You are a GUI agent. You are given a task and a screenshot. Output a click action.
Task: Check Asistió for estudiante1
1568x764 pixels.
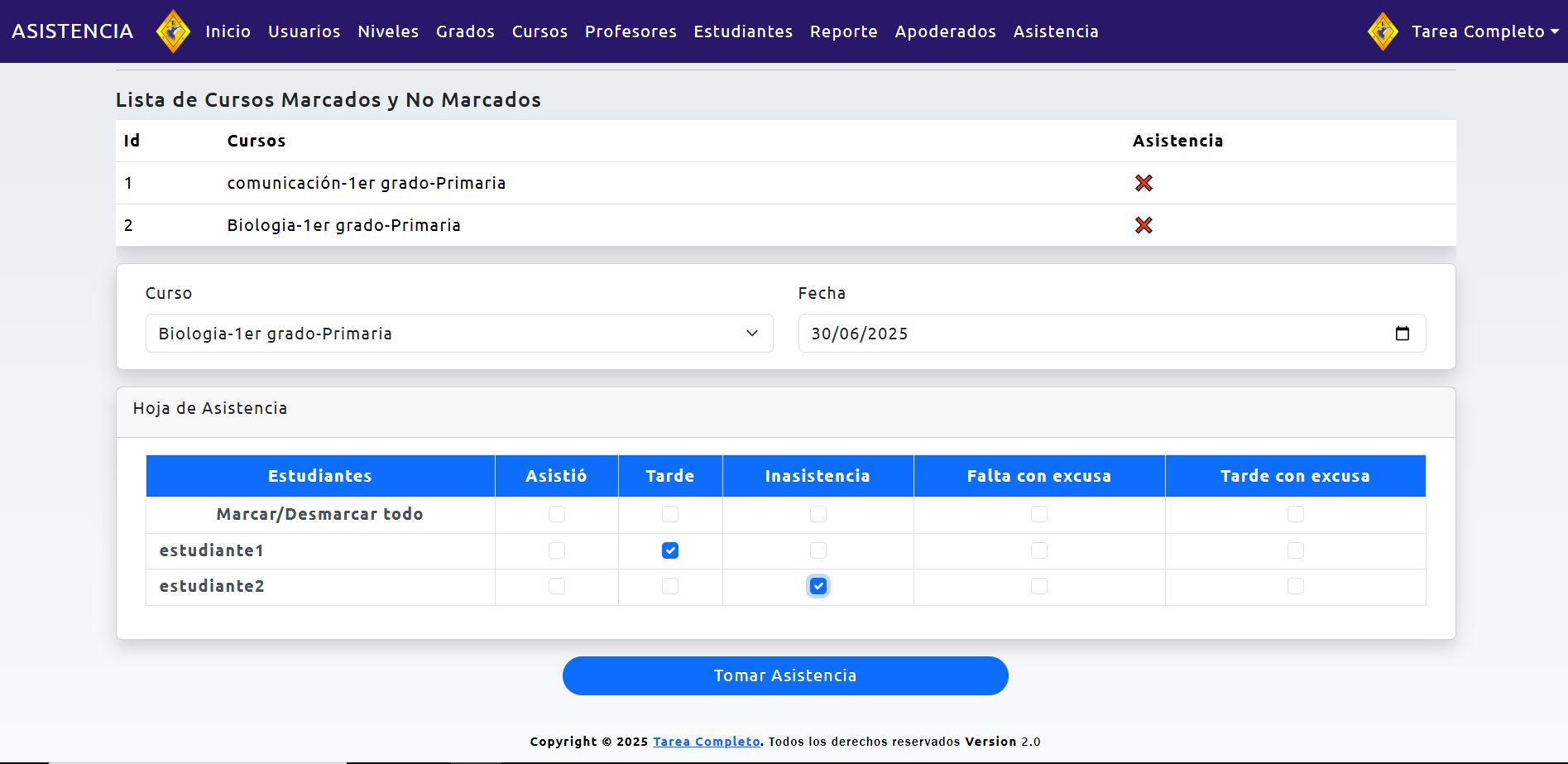point(557,550)
